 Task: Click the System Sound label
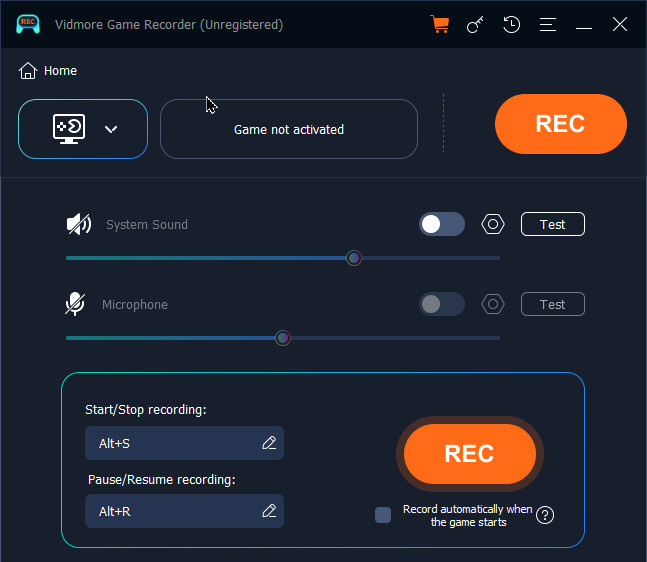click(x=147, y=224)
